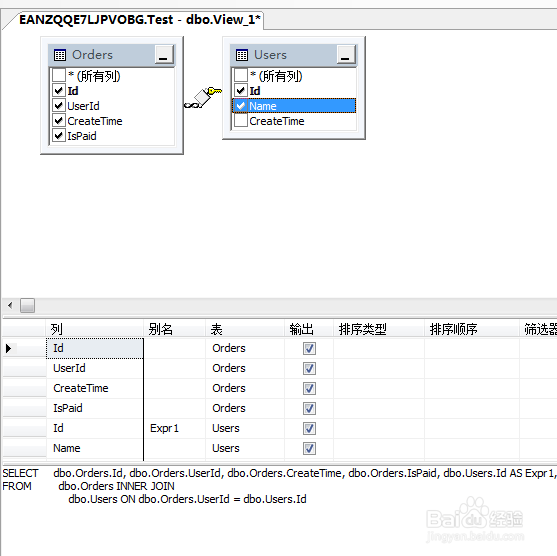This screenshot has width=557, height=556.
Task: Toggle output checkbox for Orders Id row
Action: [x=309, y=348]
